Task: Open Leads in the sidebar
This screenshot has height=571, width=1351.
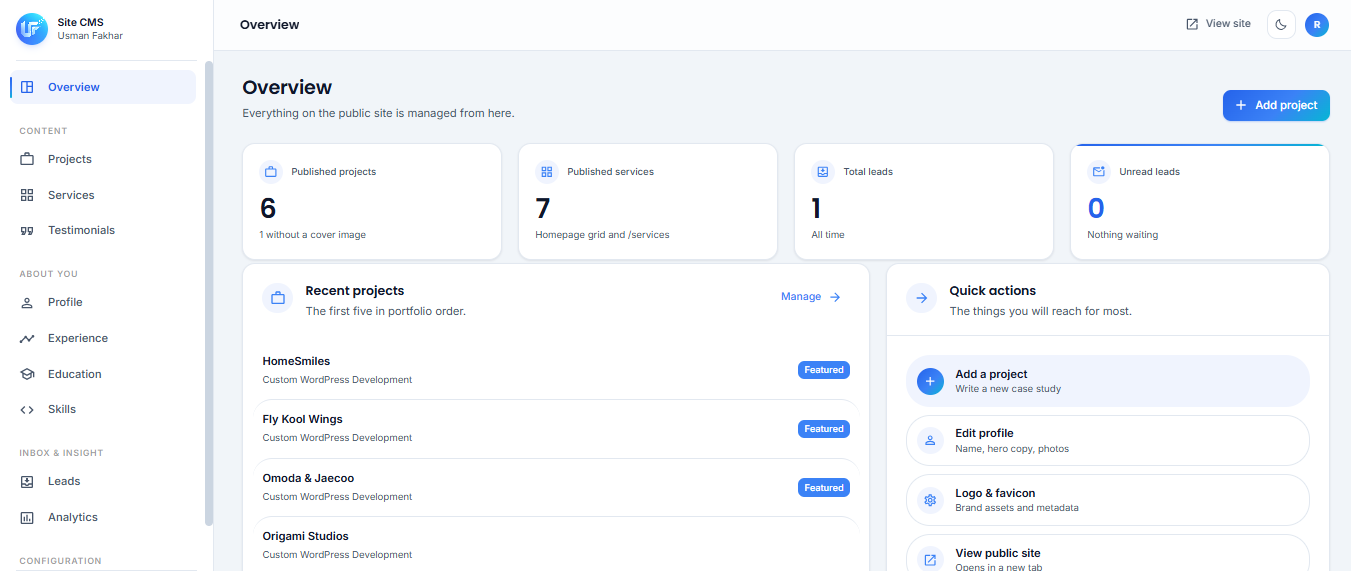Action: (103, 481)
